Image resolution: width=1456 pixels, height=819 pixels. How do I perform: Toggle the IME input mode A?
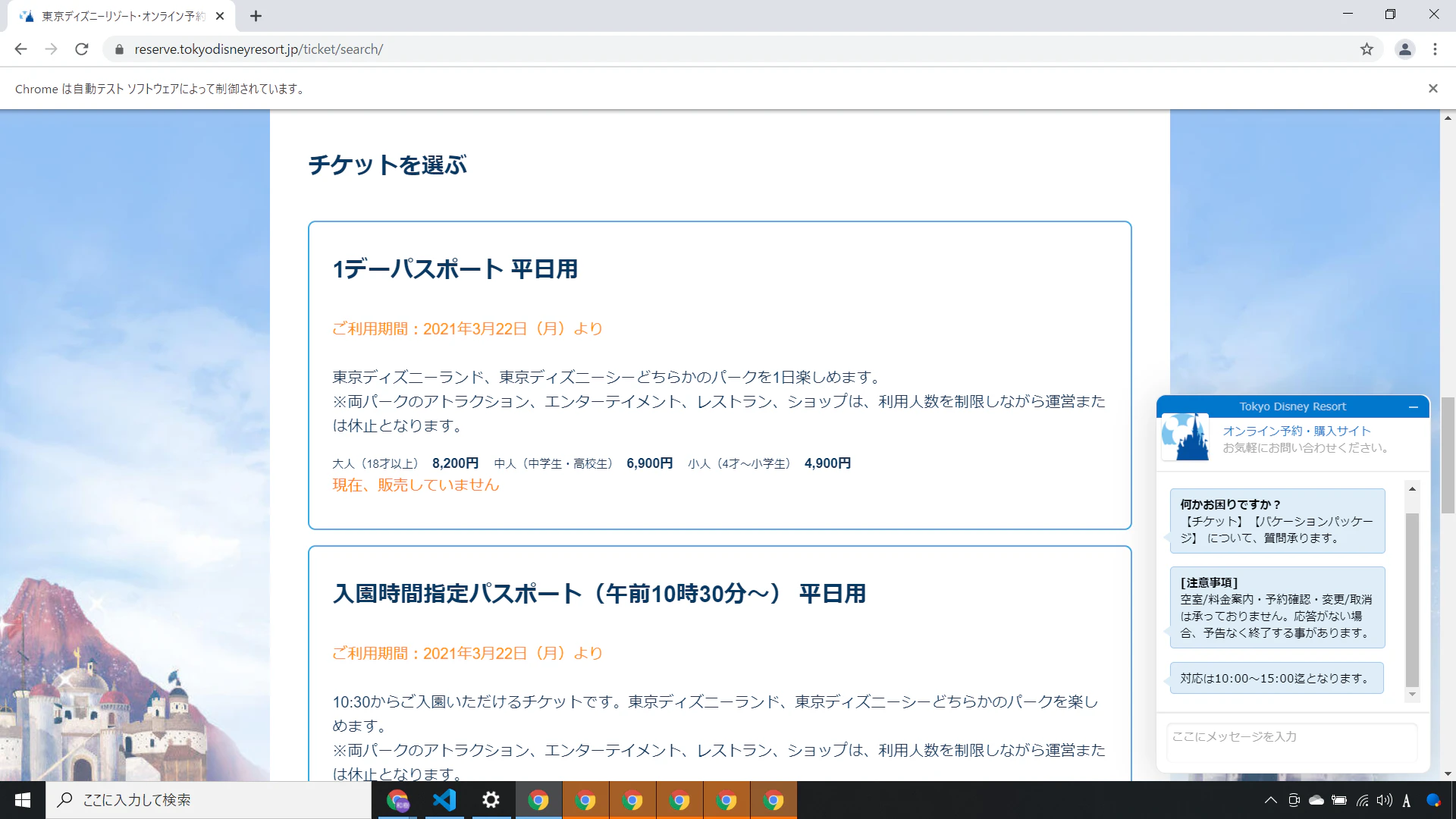point(1407,800)
